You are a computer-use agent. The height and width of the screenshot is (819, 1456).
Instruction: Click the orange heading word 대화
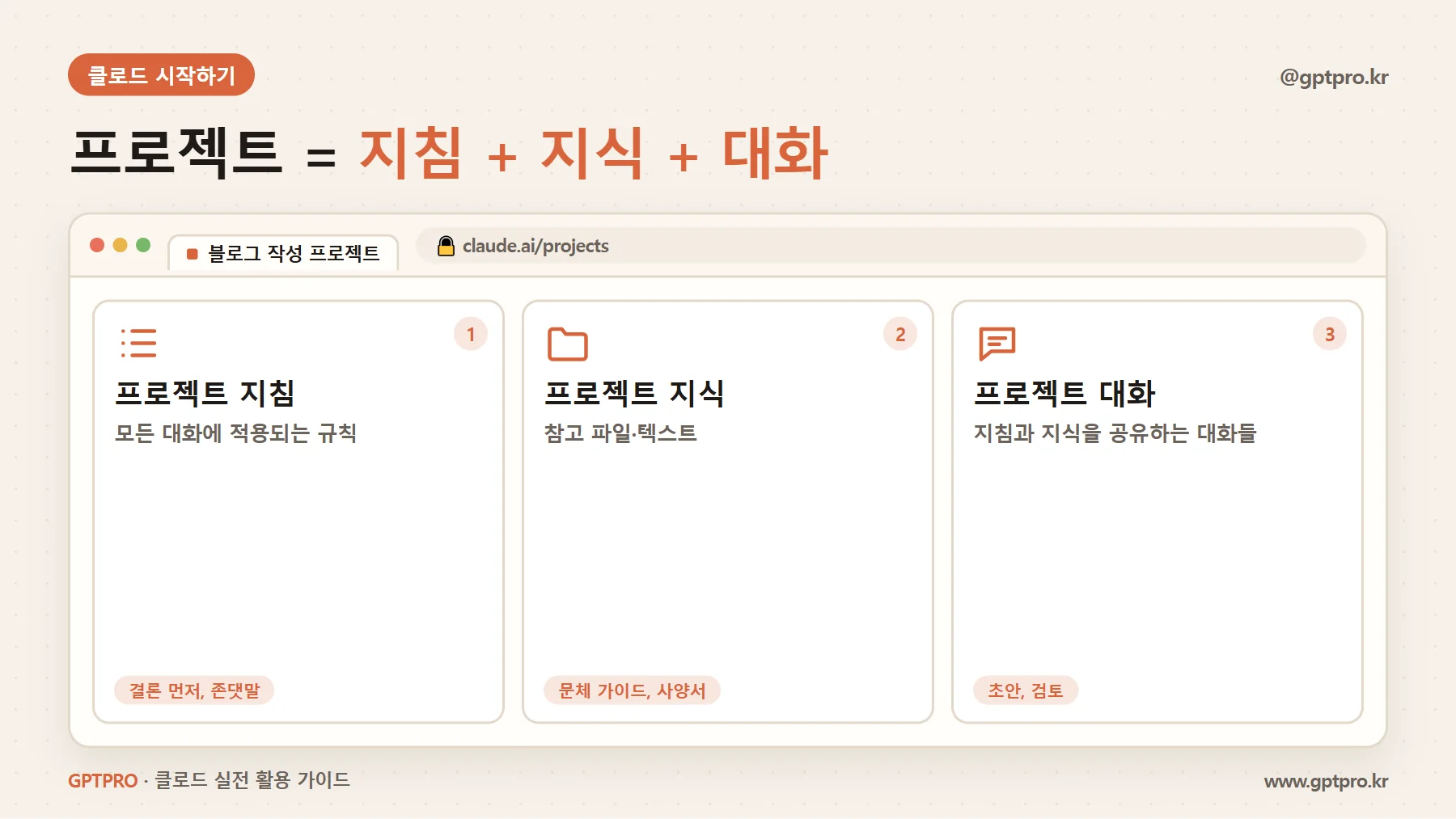pos(775,152)
